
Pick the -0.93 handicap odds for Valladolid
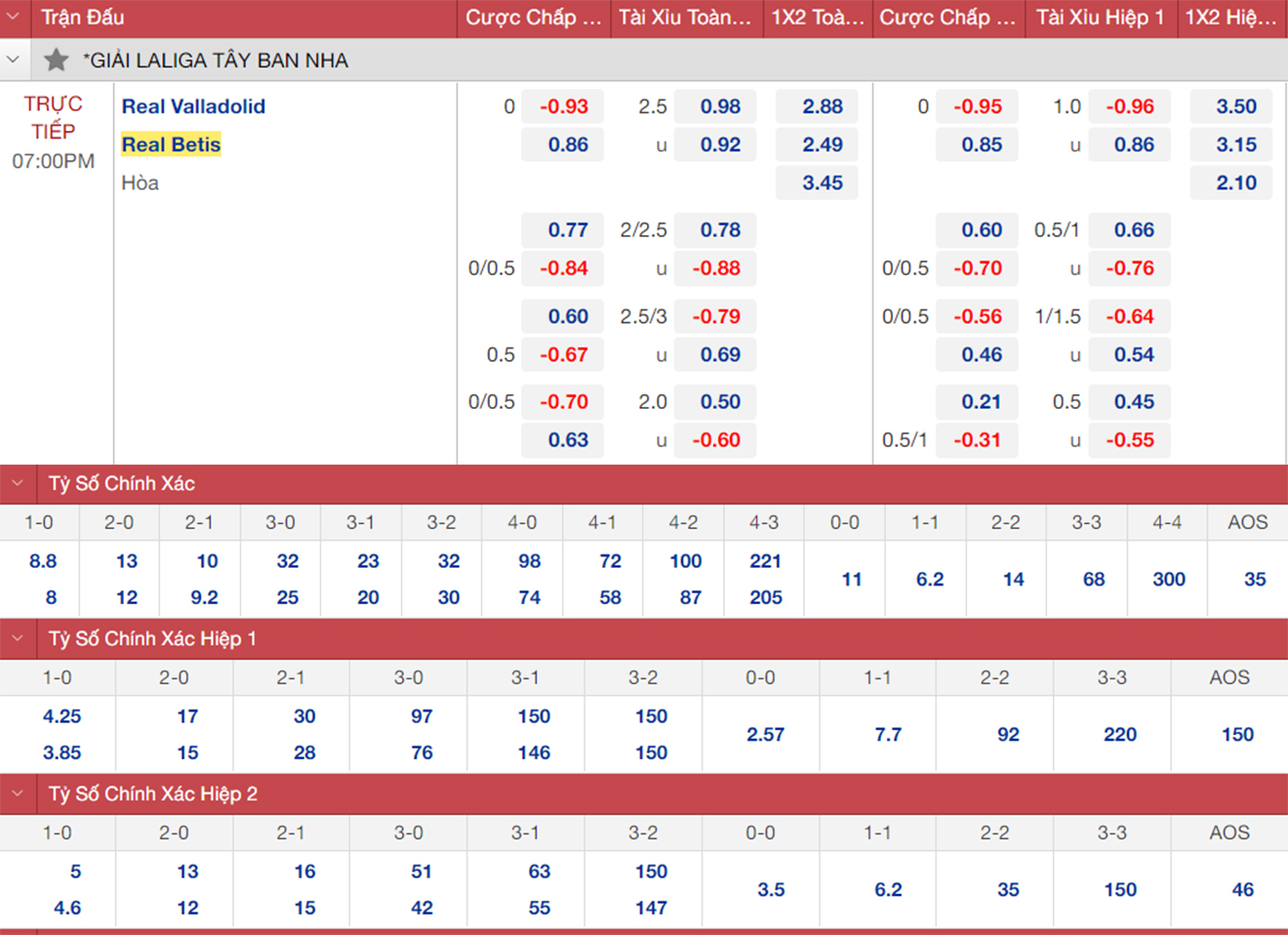[563, 106]
